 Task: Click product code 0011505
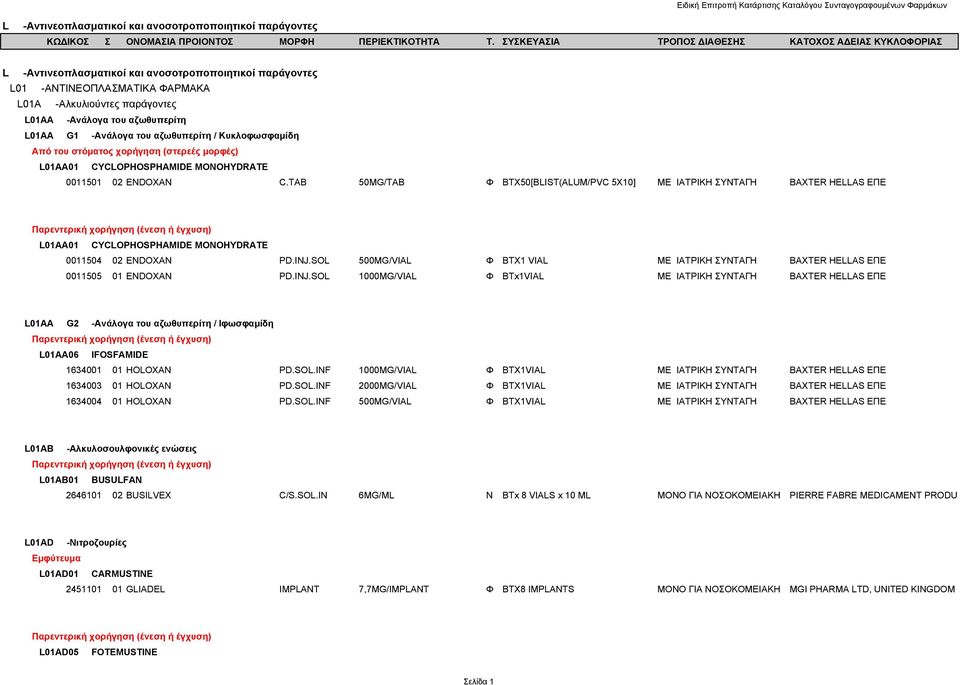click(x=84, y=276)
